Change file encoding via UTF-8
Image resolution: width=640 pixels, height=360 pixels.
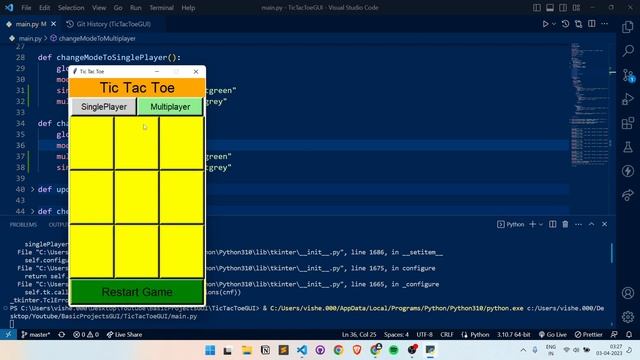(424, 334)
